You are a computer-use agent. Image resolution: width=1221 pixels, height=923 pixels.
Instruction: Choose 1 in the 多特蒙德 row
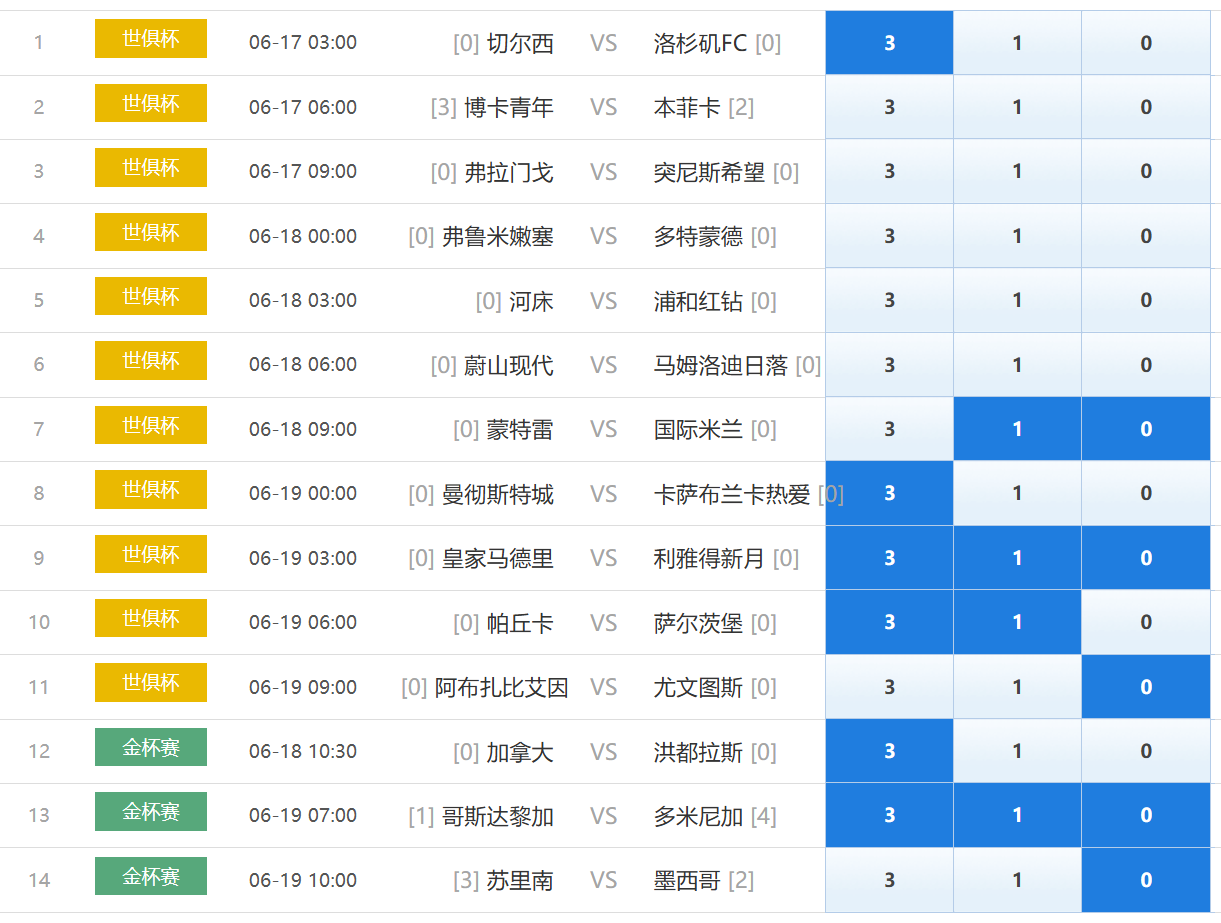(x=1017, y=236)
